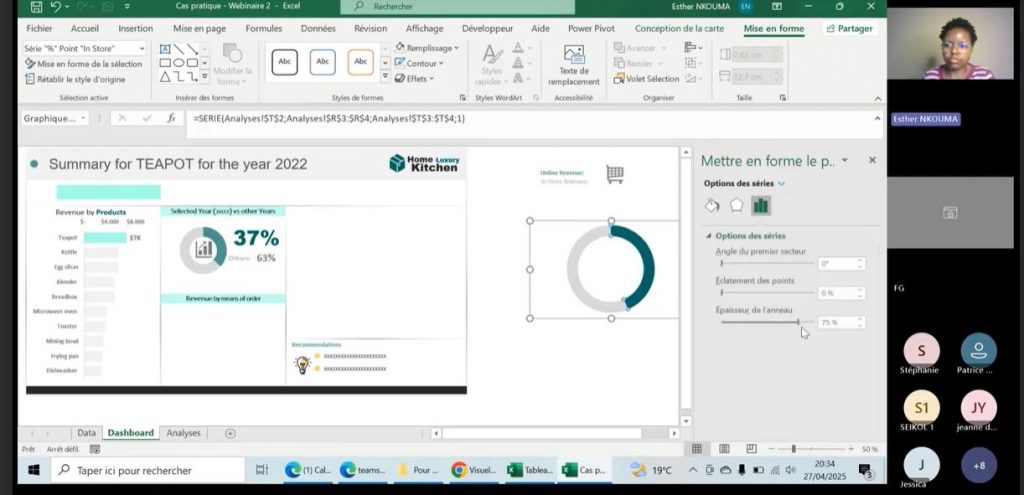Open Volet Sélection pane

[x=647, y=78]
